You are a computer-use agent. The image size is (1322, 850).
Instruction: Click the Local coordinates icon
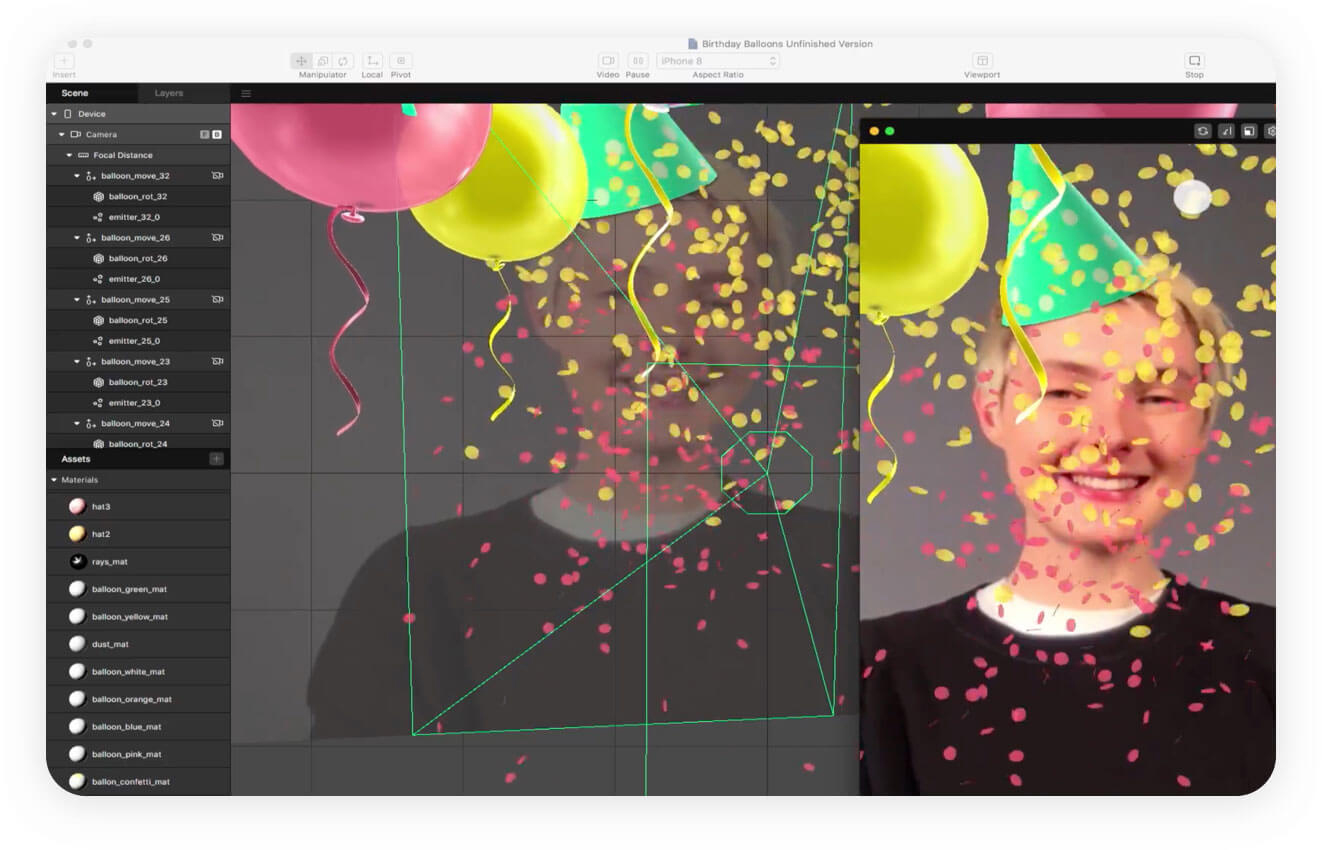click(x=372, y=61)
